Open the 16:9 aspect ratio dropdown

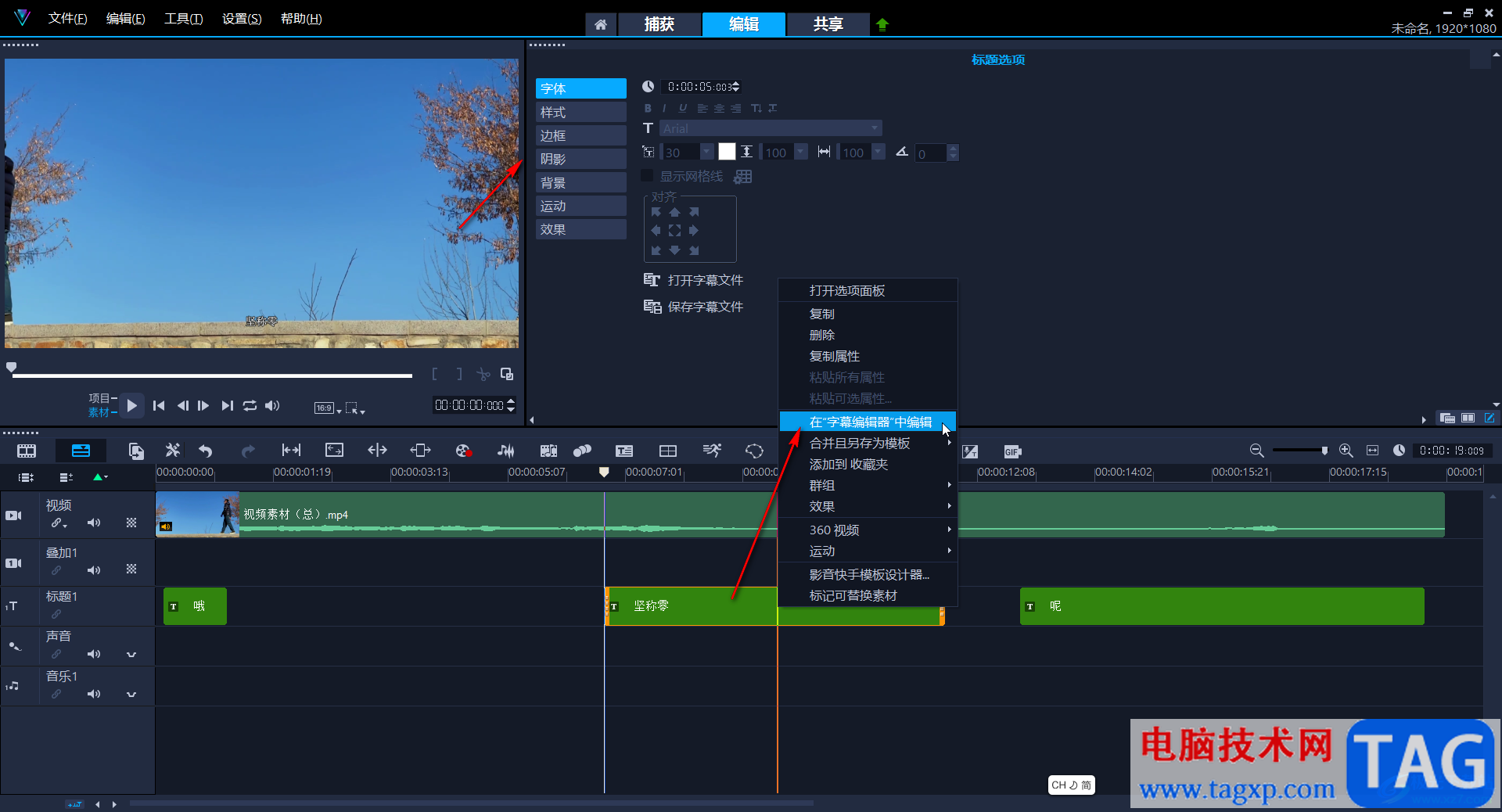coord(327,408)
